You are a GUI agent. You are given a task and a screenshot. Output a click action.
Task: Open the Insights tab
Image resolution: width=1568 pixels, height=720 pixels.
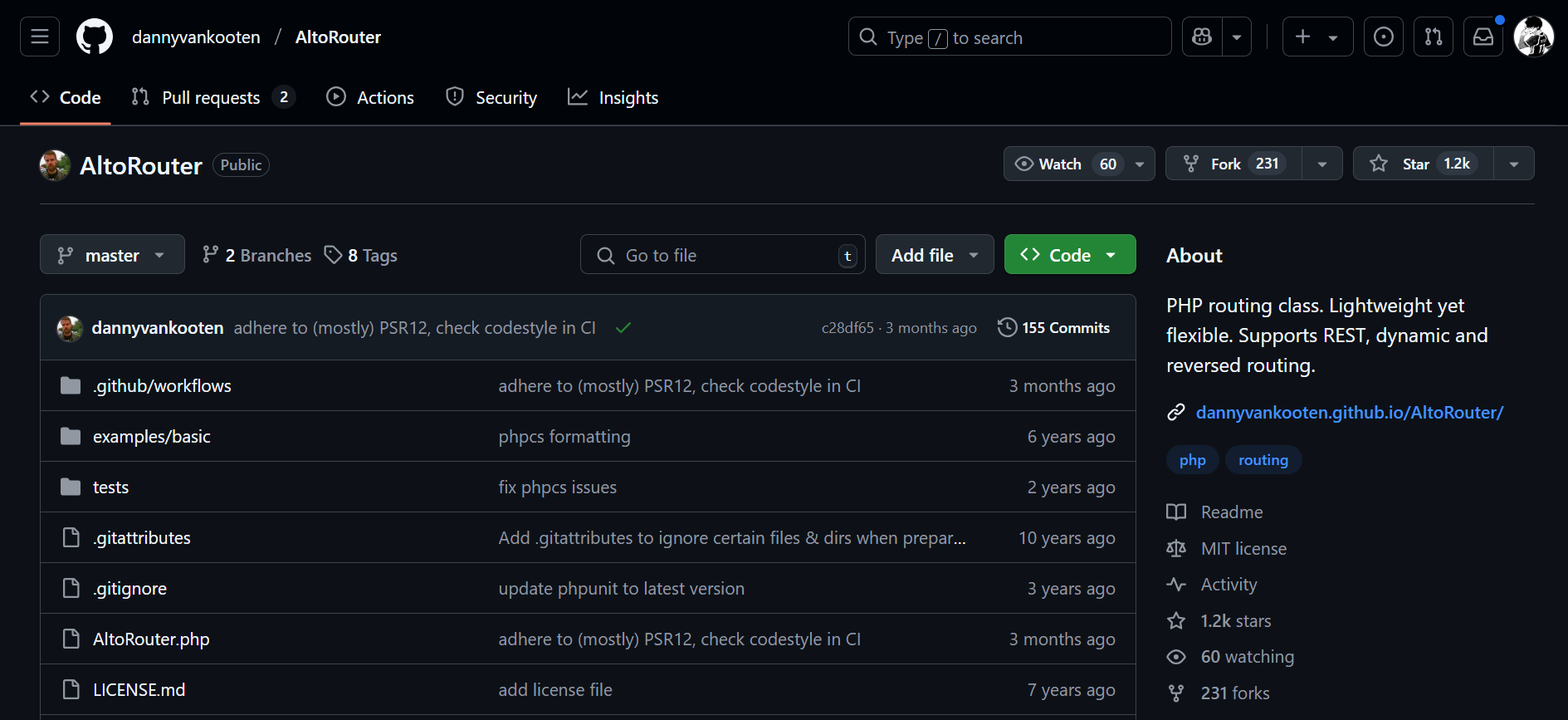[x=613, y=97]
